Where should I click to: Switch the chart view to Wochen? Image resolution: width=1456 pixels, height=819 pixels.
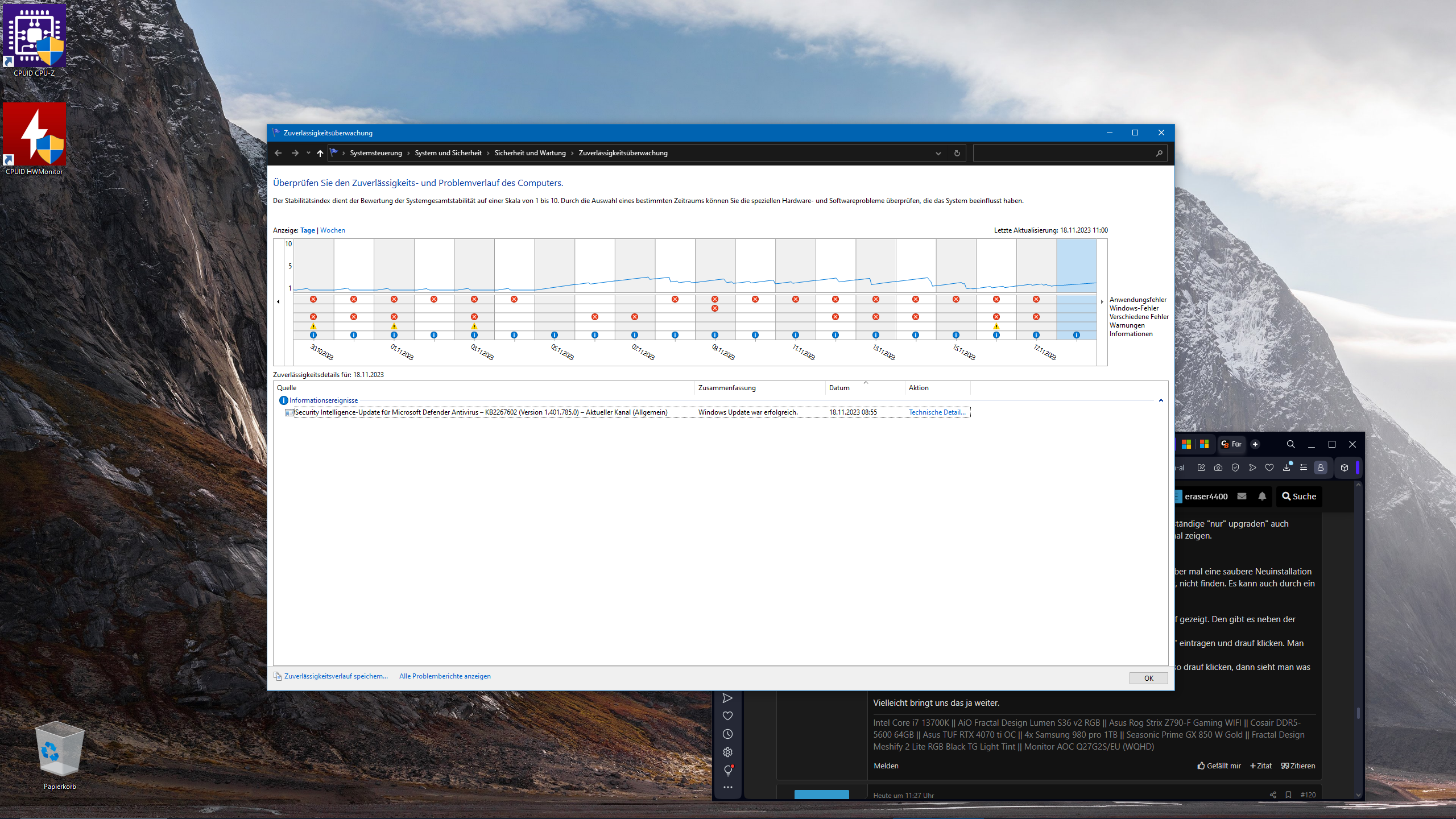tap(333, 230)
